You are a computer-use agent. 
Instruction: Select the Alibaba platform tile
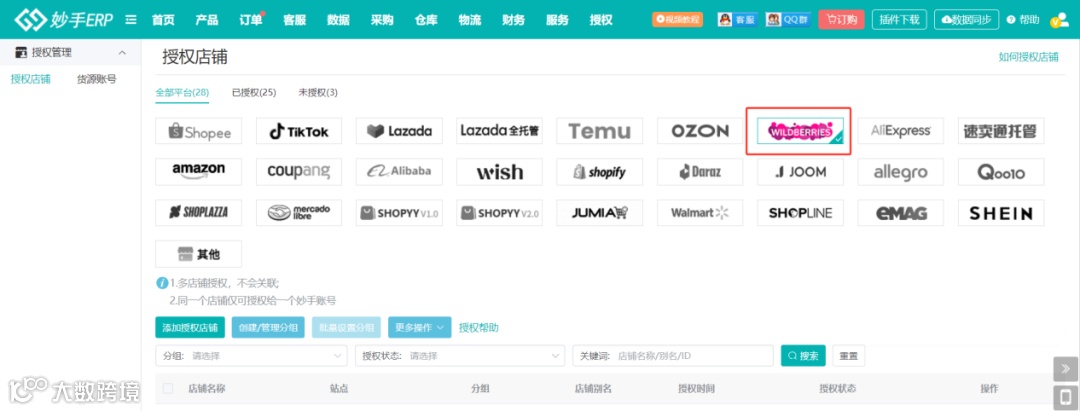point(399,171)
